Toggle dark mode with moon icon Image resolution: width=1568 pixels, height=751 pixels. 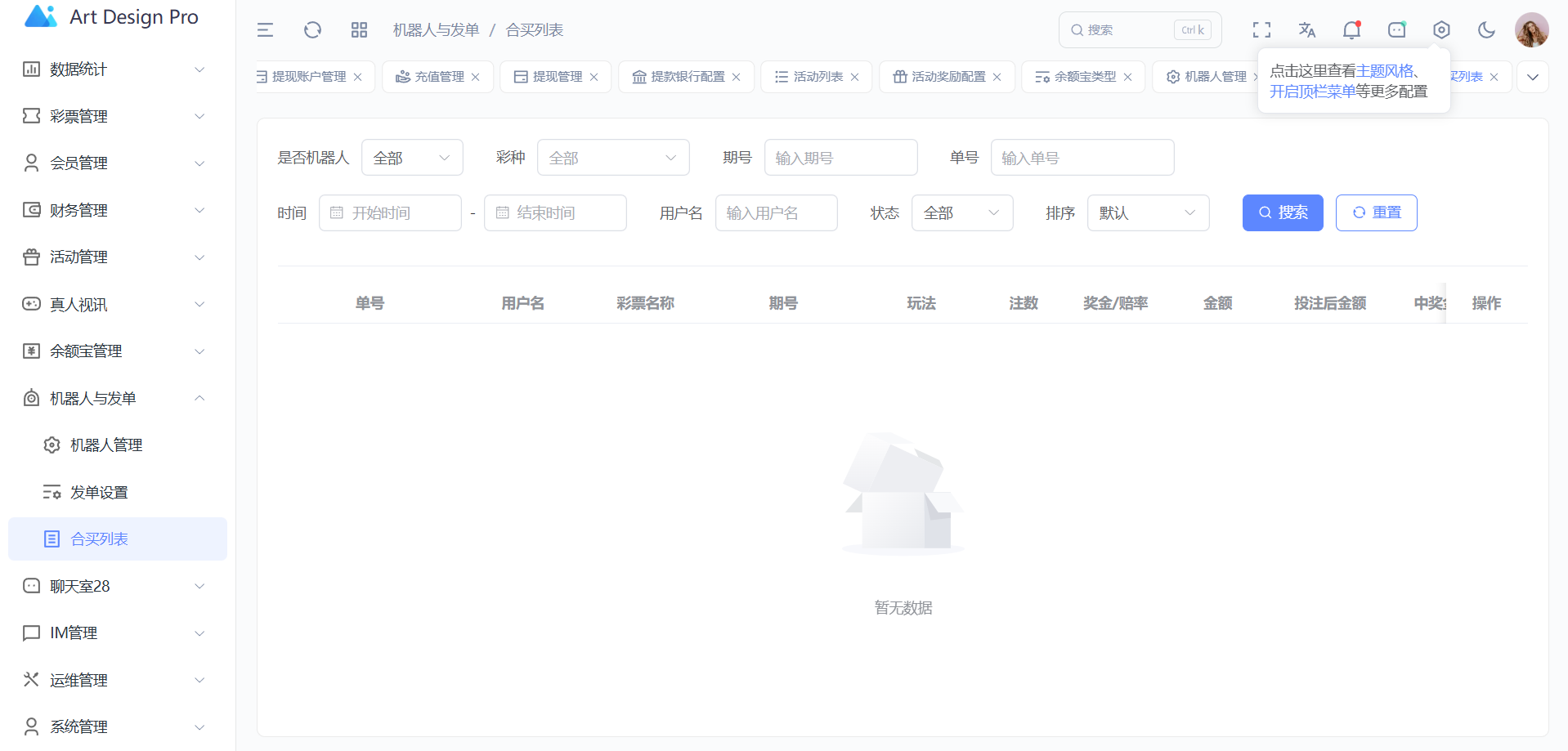(1486, 30)
